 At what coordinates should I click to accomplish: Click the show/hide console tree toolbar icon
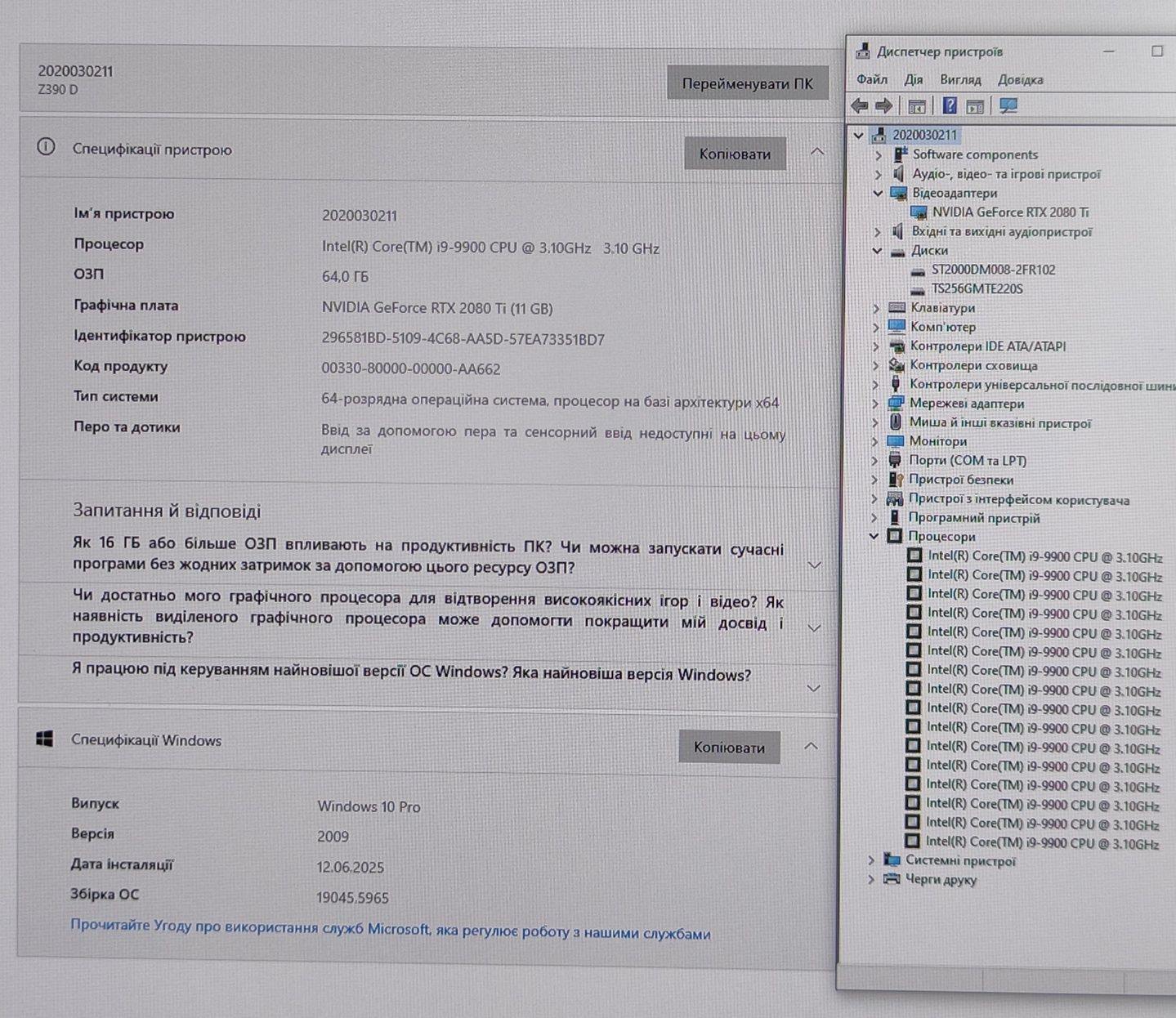pyautogui.click(x=917, y=106)
